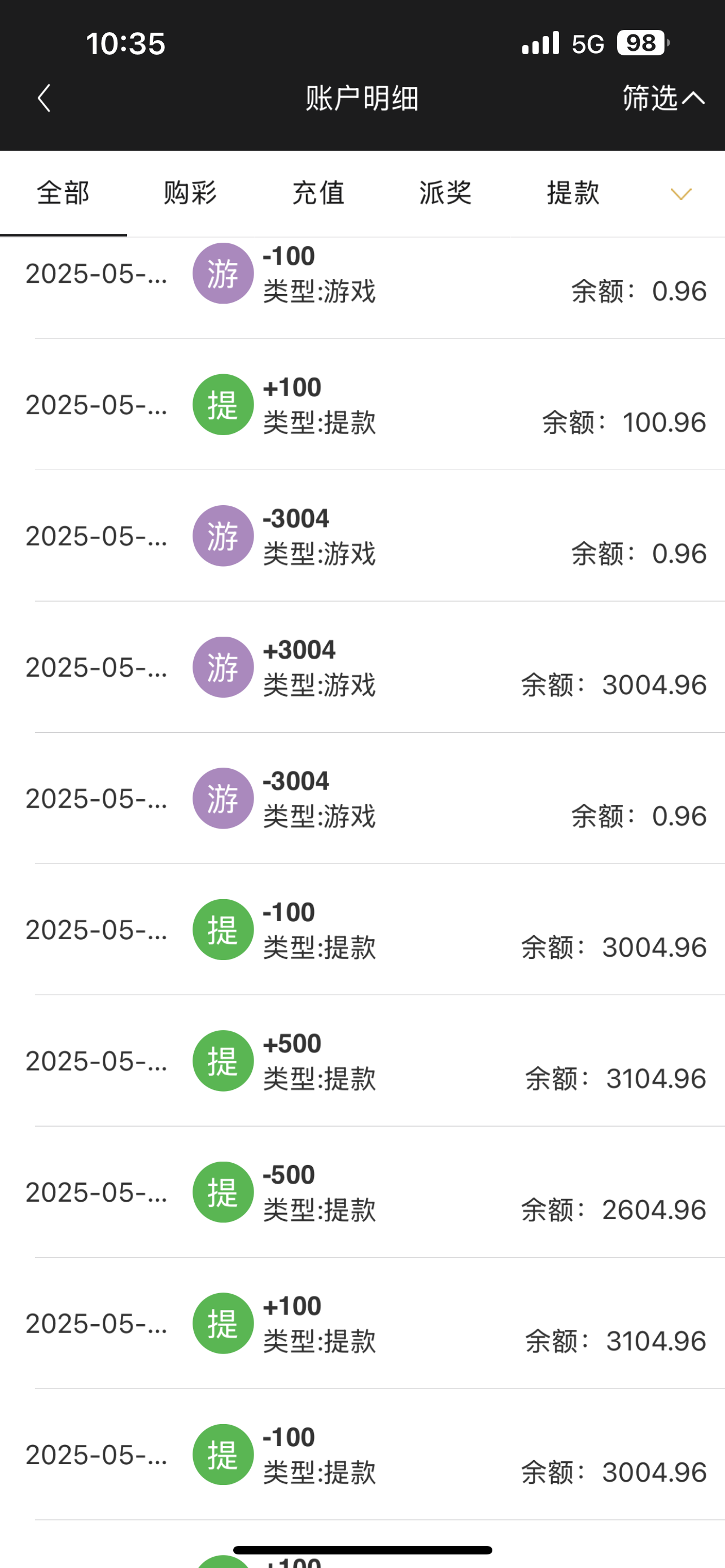This screenshot has width=725, height=1568.
Task: Tap green withdrawal icon for balance 100.96
Action: 223,405
